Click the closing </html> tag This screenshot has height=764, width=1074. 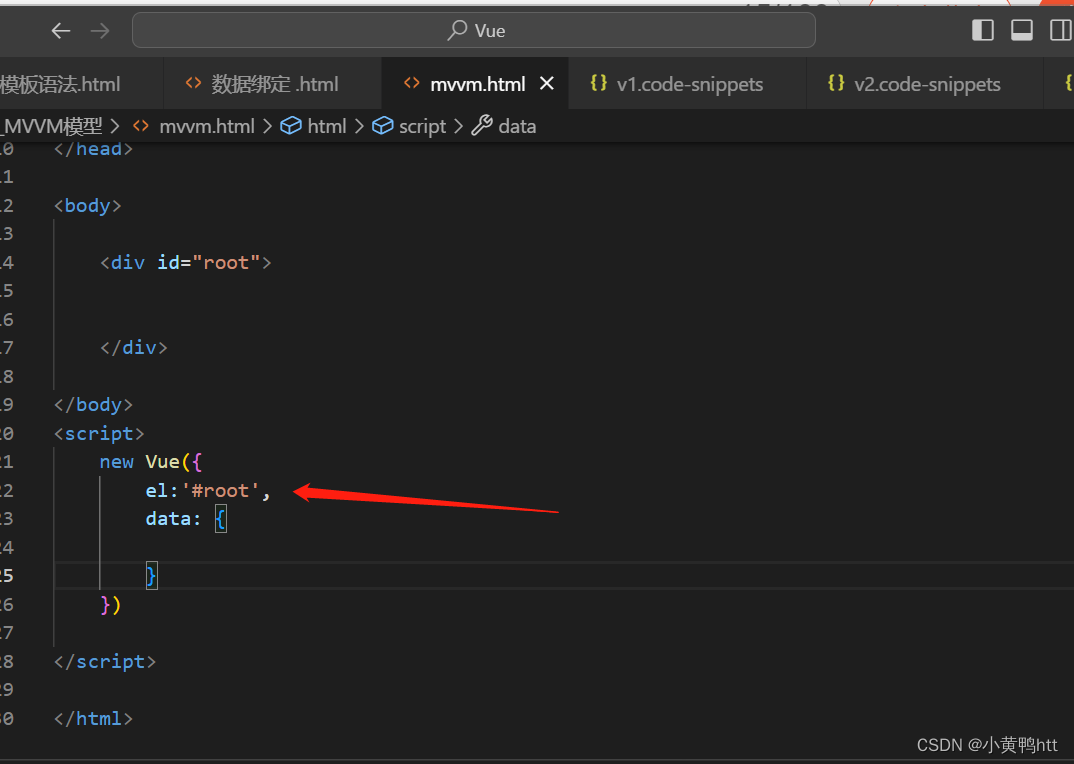click(93, 718)
